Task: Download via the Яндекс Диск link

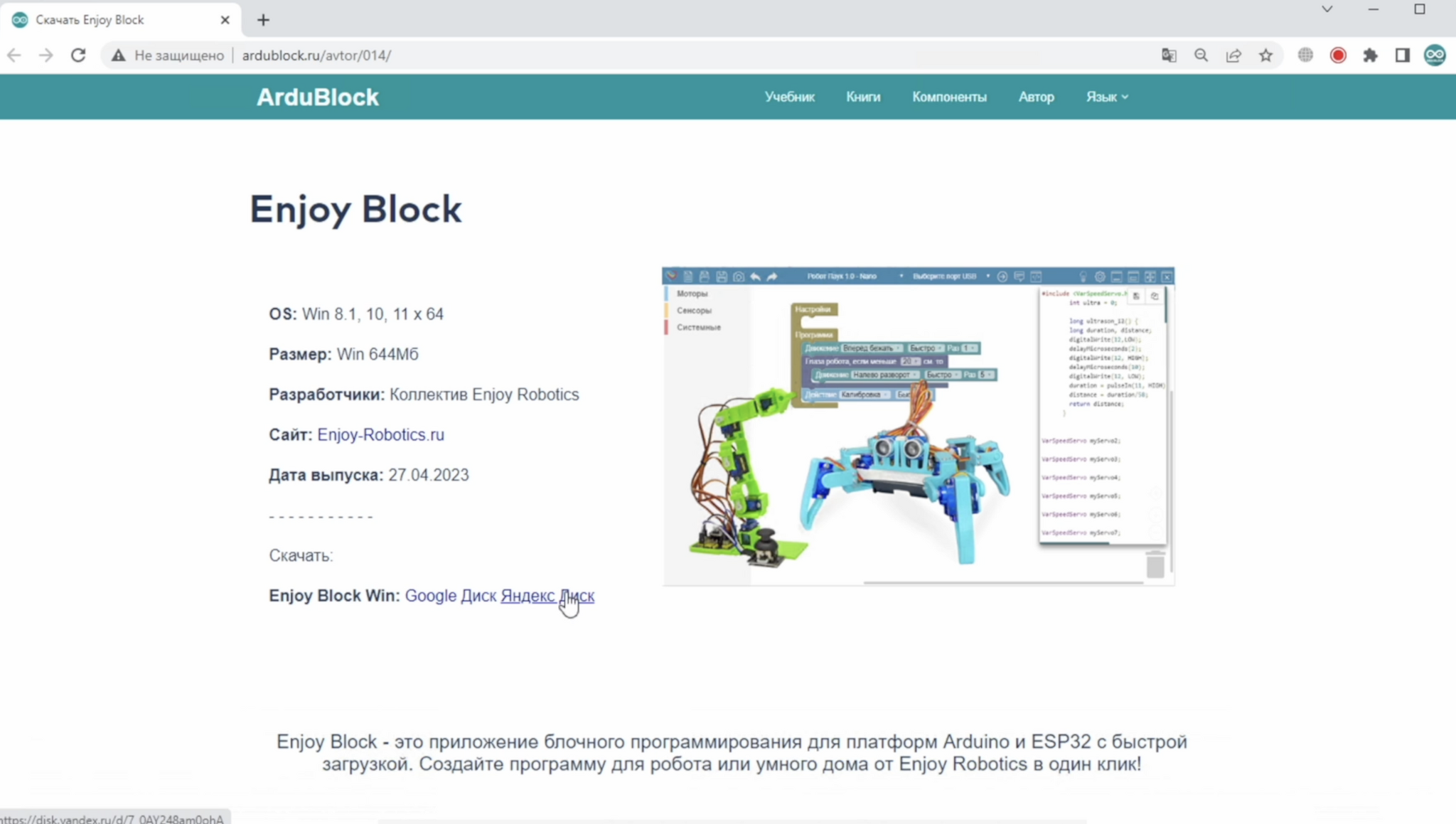Action: pos(547,596)
